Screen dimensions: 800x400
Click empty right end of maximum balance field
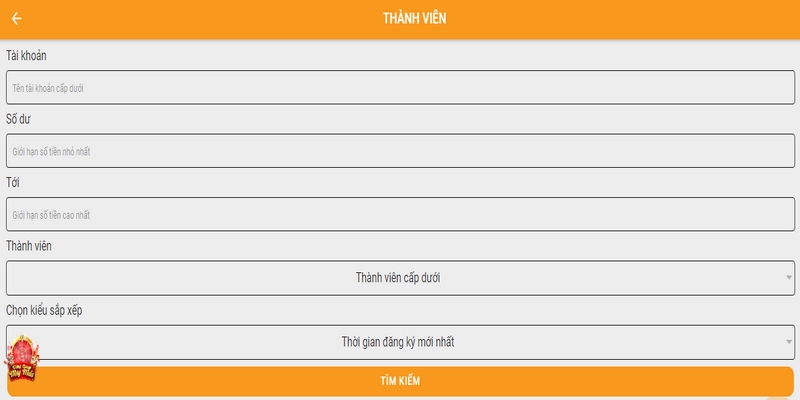(740, 215)
